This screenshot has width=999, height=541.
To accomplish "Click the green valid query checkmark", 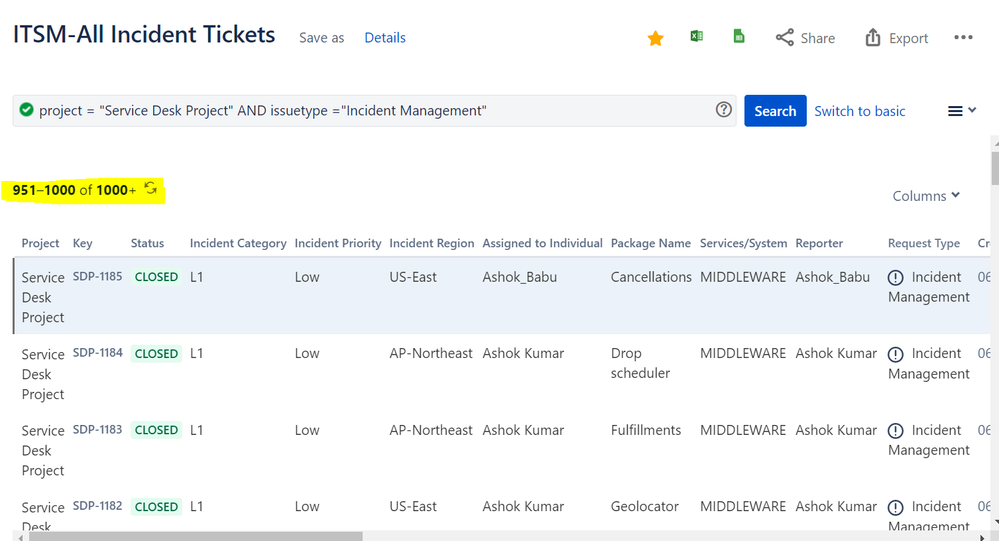I will point(26,110).
